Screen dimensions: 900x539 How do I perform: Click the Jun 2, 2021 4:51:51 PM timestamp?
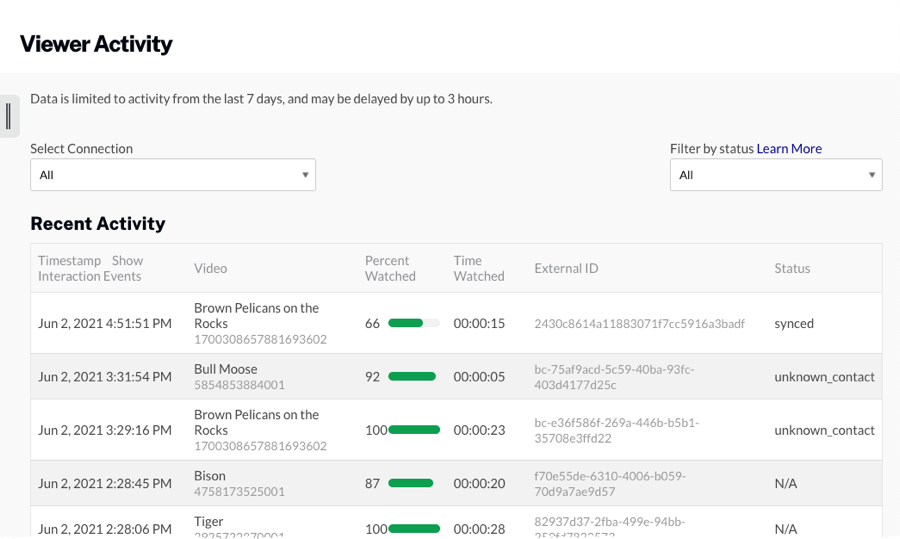click(105, 323)
